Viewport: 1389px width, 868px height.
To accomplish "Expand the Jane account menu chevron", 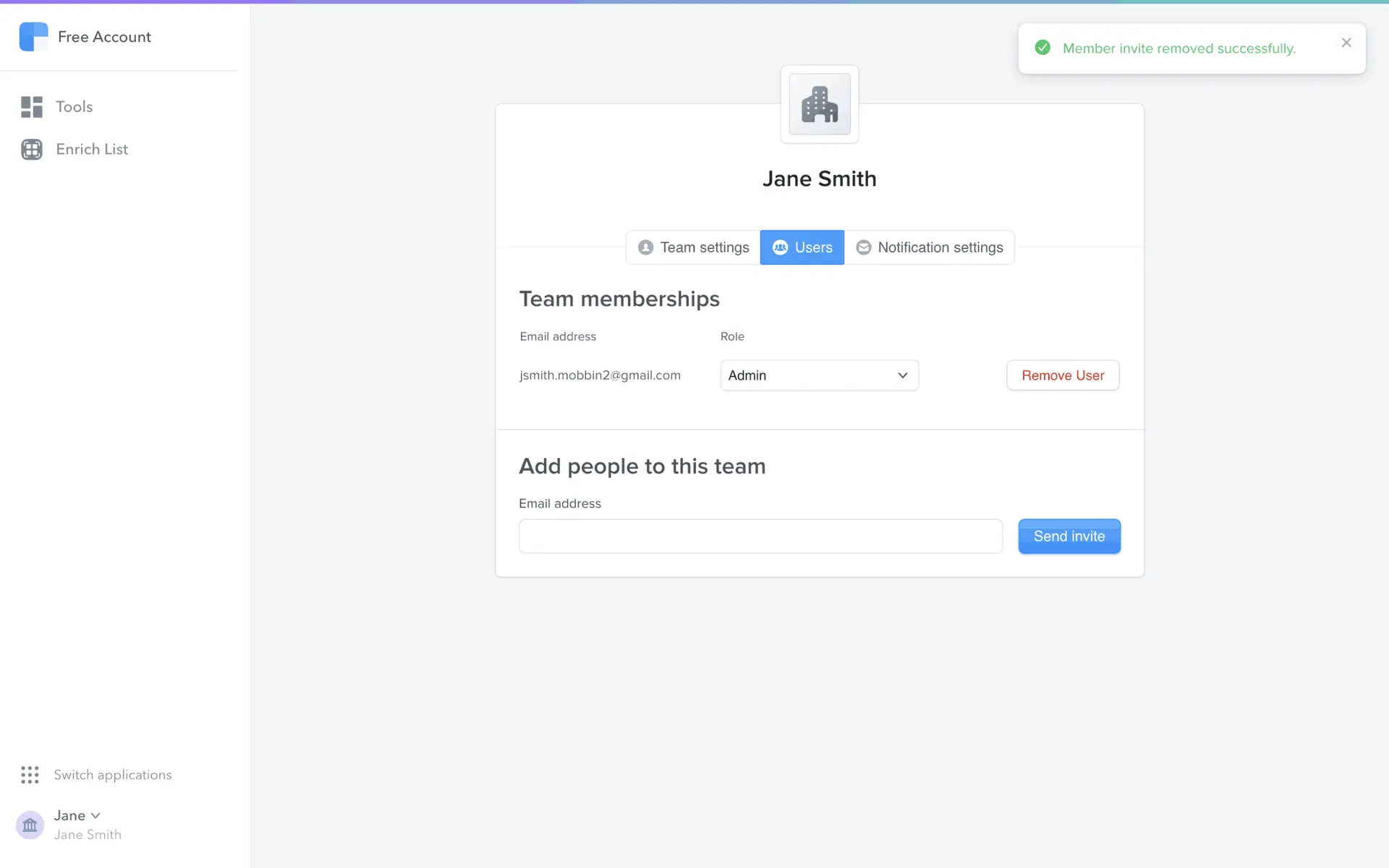I will tap(95, 815).
